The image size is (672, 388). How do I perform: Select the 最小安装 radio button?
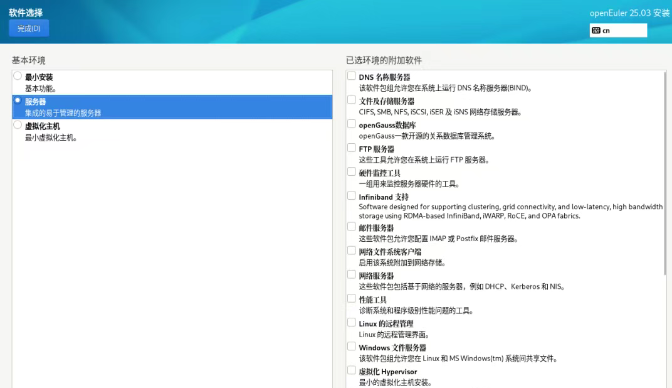(18, 76)
